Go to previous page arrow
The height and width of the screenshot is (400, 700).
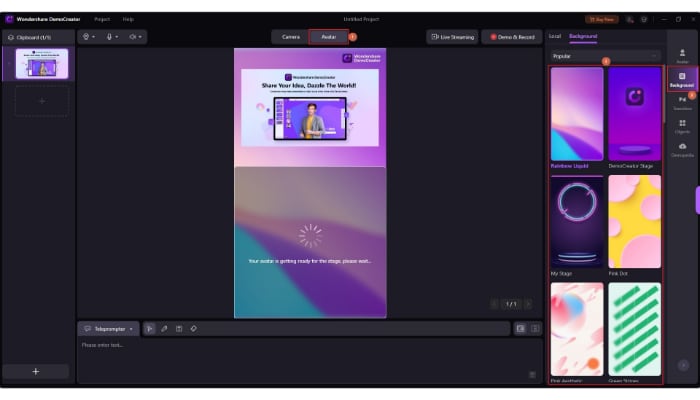pyautogui.click(x=494, y=304)
